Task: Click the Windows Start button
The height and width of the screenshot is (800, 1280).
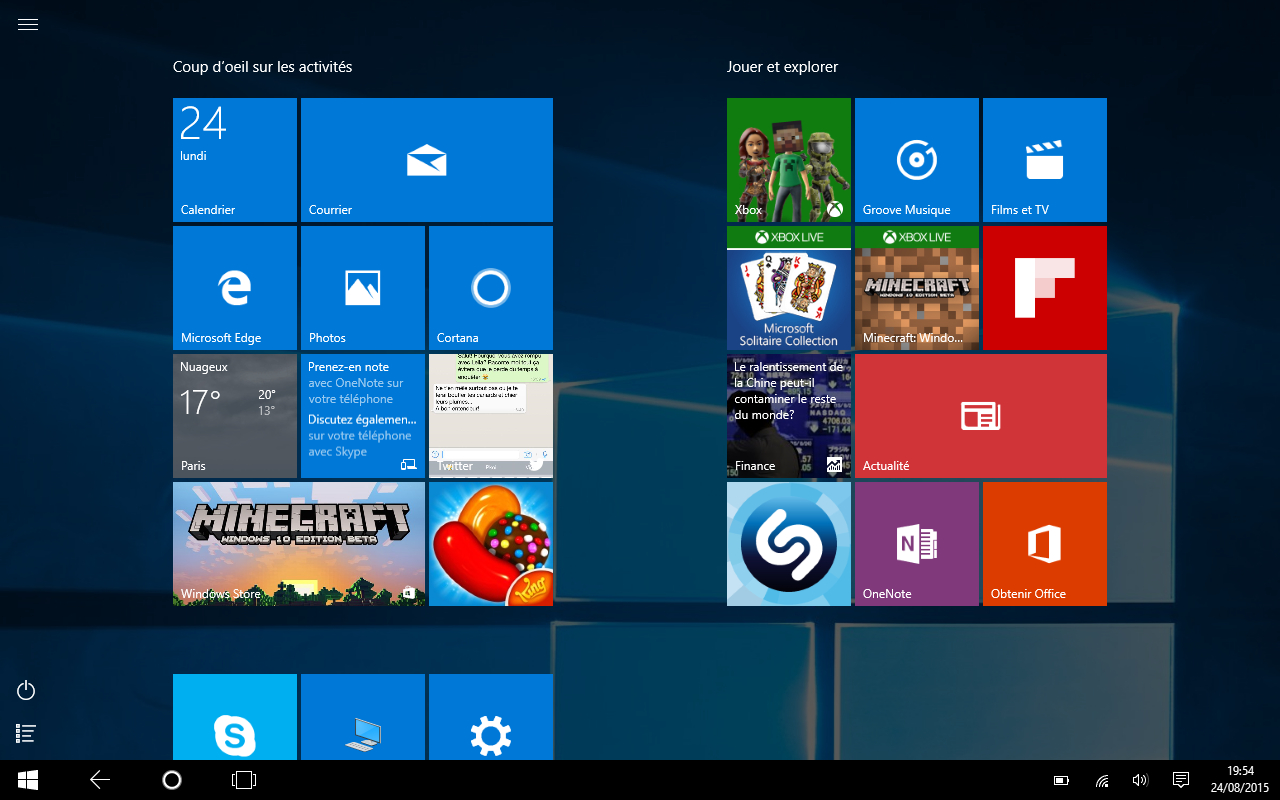Action: [x=28, y=780]
